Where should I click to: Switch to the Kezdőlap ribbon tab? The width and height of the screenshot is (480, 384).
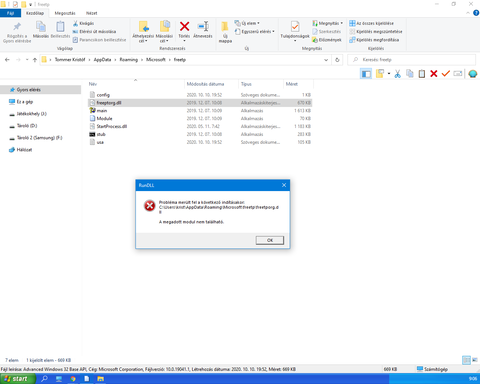pyautogui.click(x=35, y=13)
